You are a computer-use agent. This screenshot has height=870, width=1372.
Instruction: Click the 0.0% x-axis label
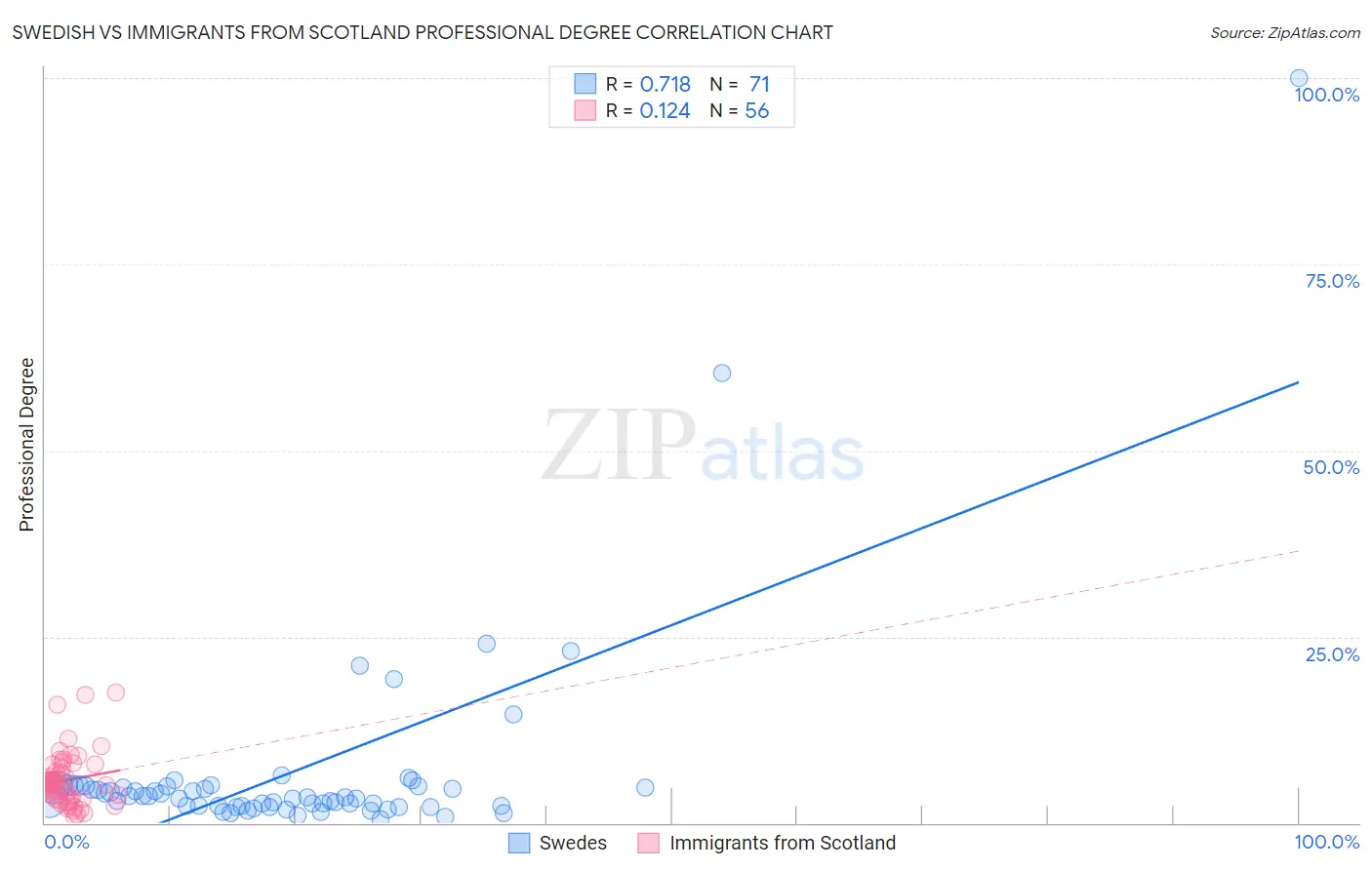(x=67, y=842)
